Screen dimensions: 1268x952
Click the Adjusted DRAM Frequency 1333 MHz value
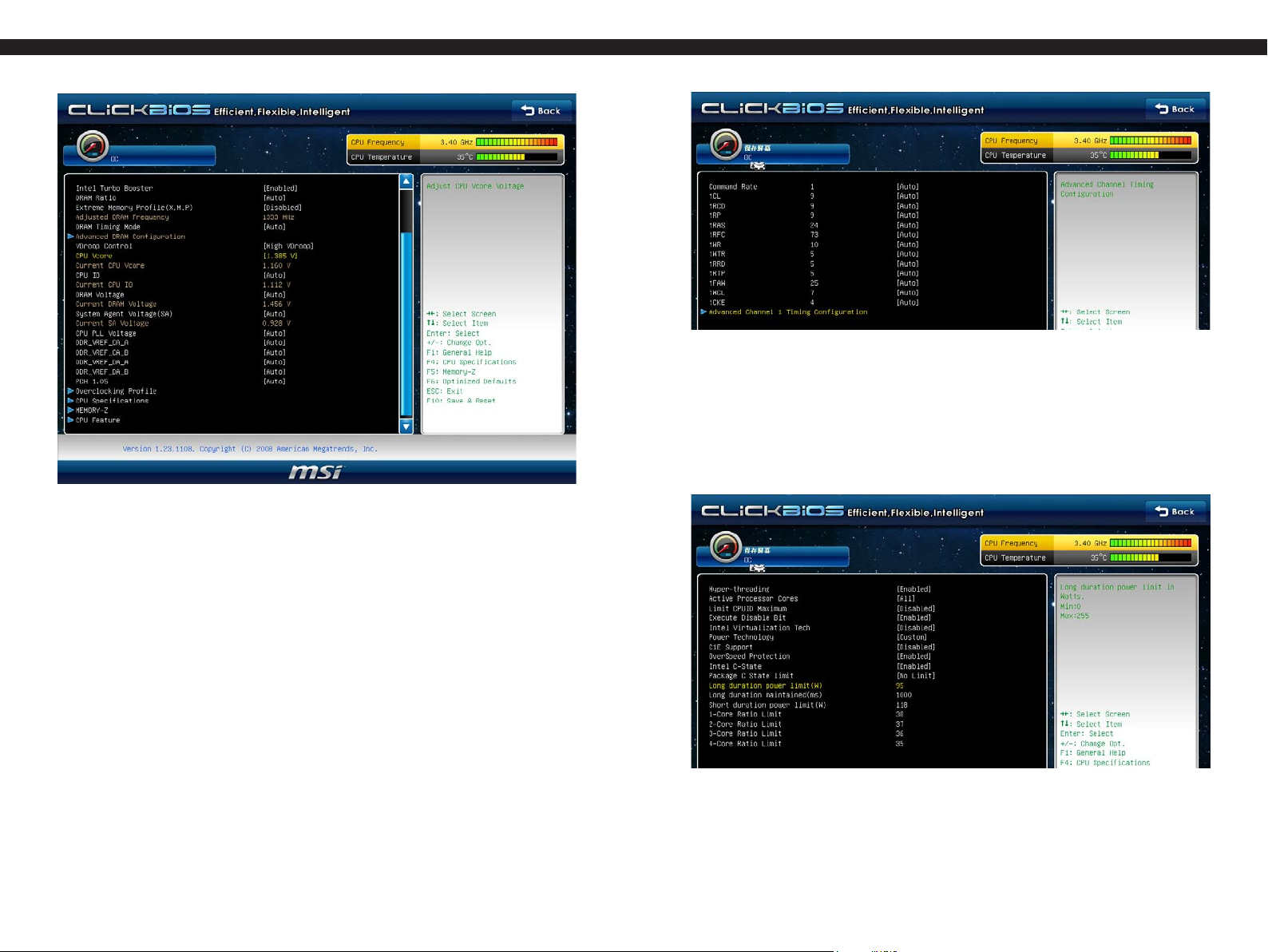(x=279, y=217)
